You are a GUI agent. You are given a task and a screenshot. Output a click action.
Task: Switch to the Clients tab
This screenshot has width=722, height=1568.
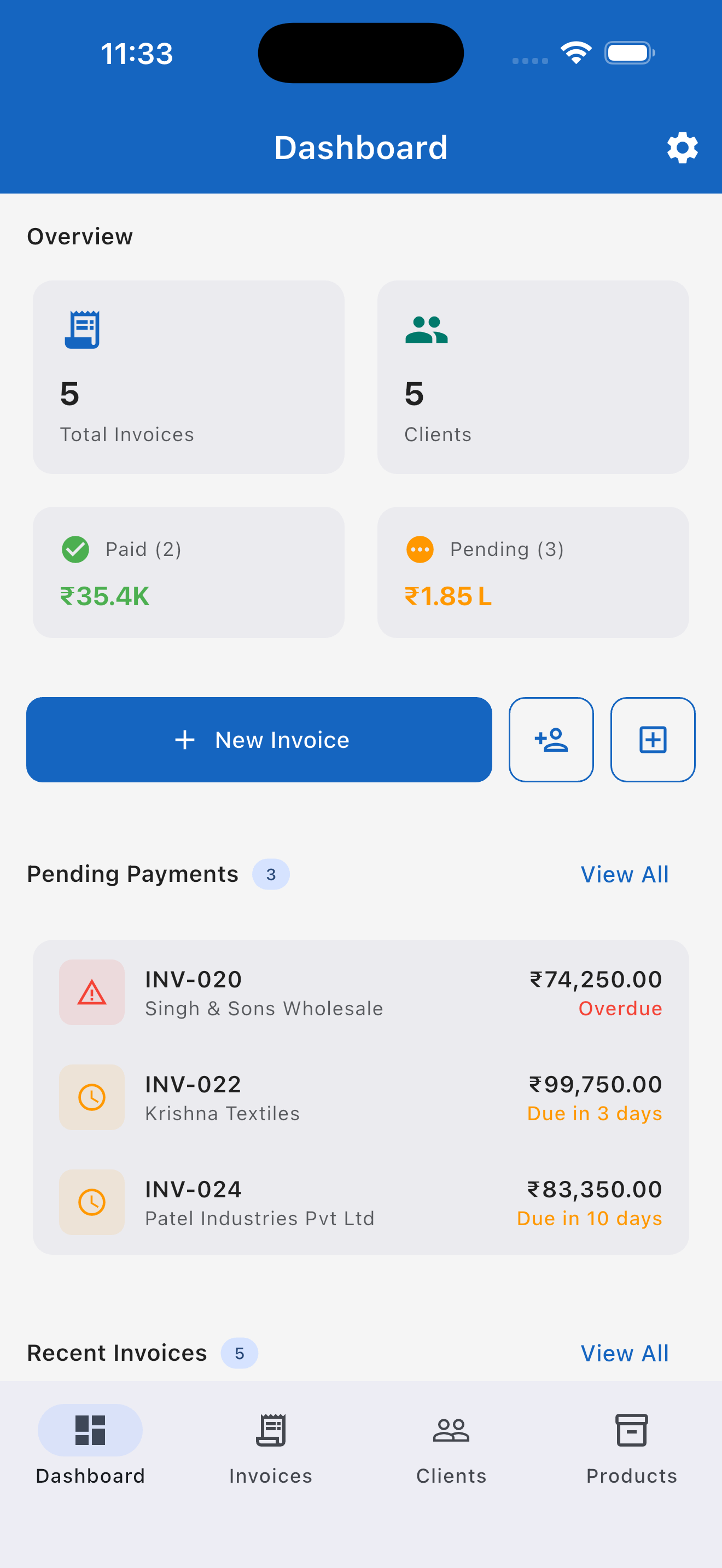coord(451,1449)
